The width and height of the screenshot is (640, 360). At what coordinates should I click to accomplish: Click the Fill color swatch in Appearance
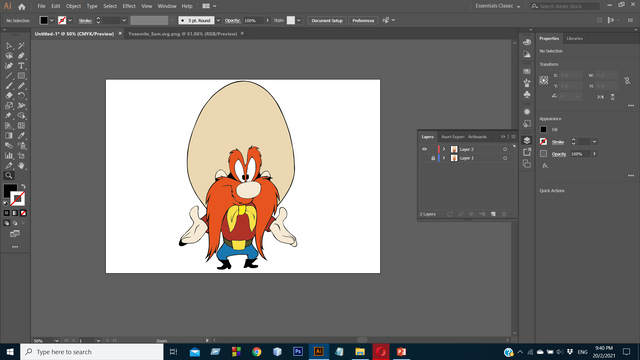click(x=543, y=129)
